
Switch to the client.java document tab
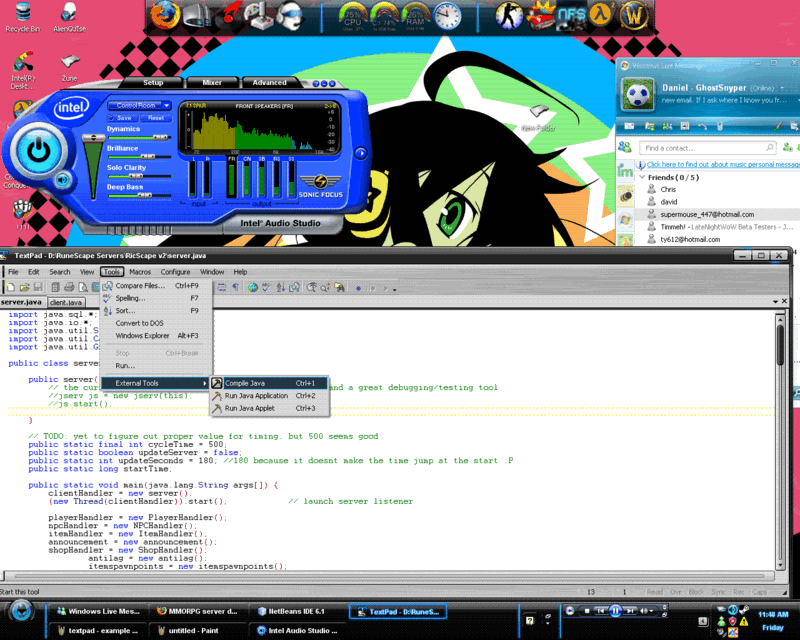(65, 301)
